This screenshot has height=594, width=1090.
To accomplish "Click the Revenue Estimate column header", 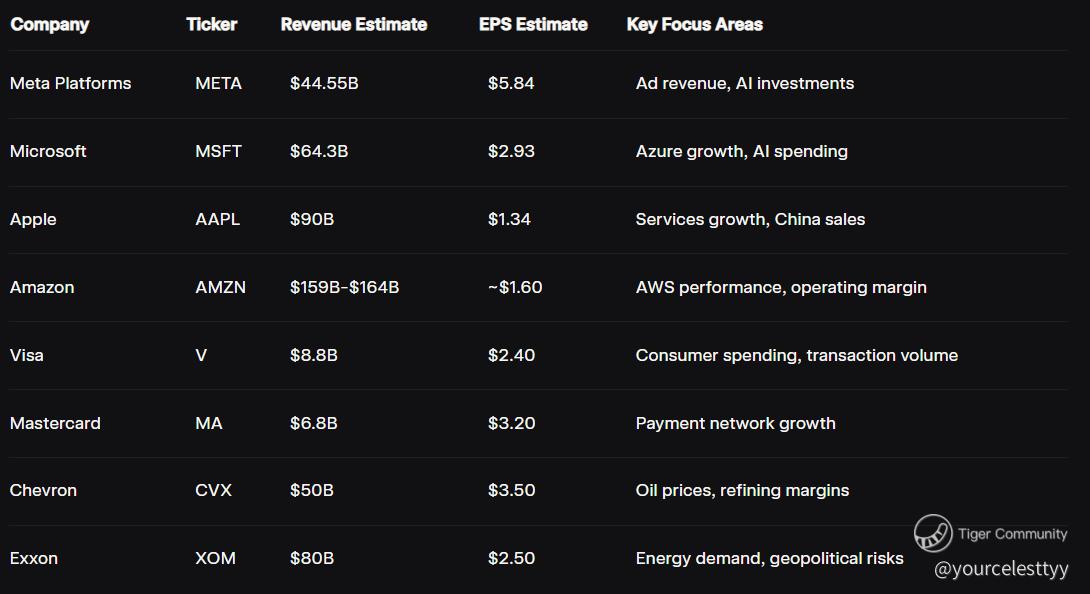I will (353, 24).
